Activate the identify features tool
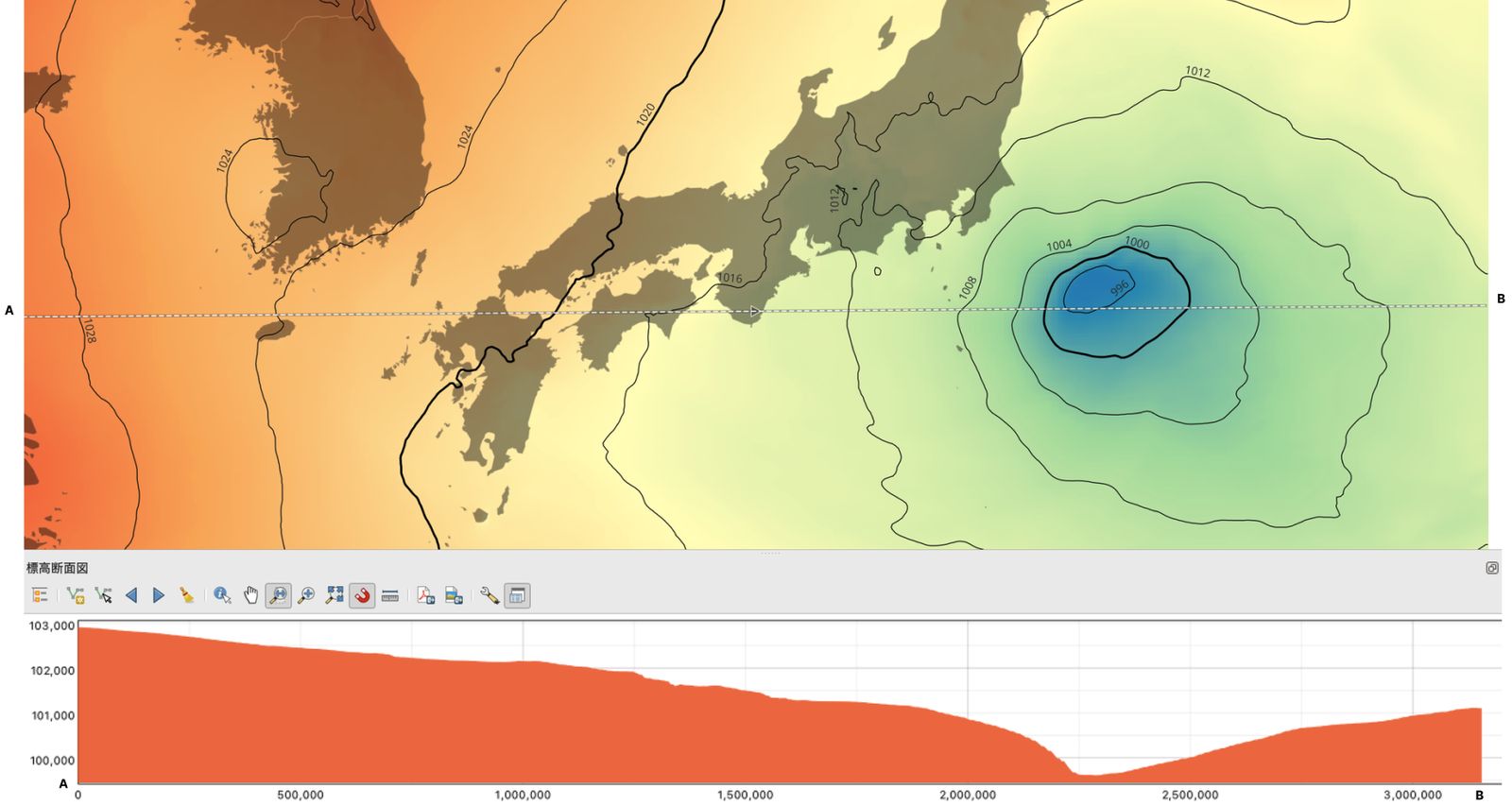Viewport: 1512px width, 806px height. [x=222, y=595]
